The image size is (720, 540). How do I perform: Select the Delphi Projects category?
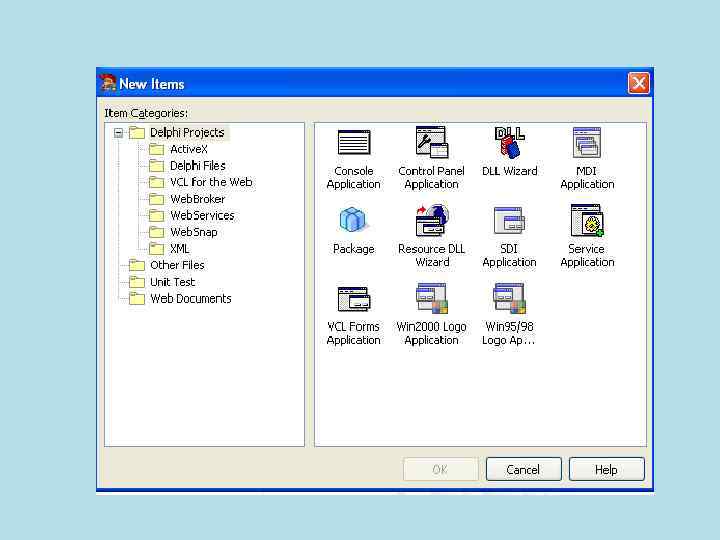point(187,133)
